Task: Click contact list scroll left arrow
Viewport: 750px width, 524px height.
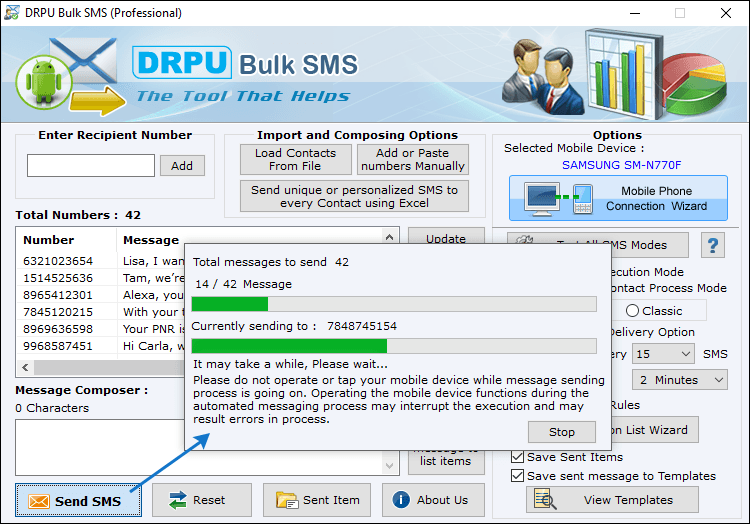Action: 25,367
